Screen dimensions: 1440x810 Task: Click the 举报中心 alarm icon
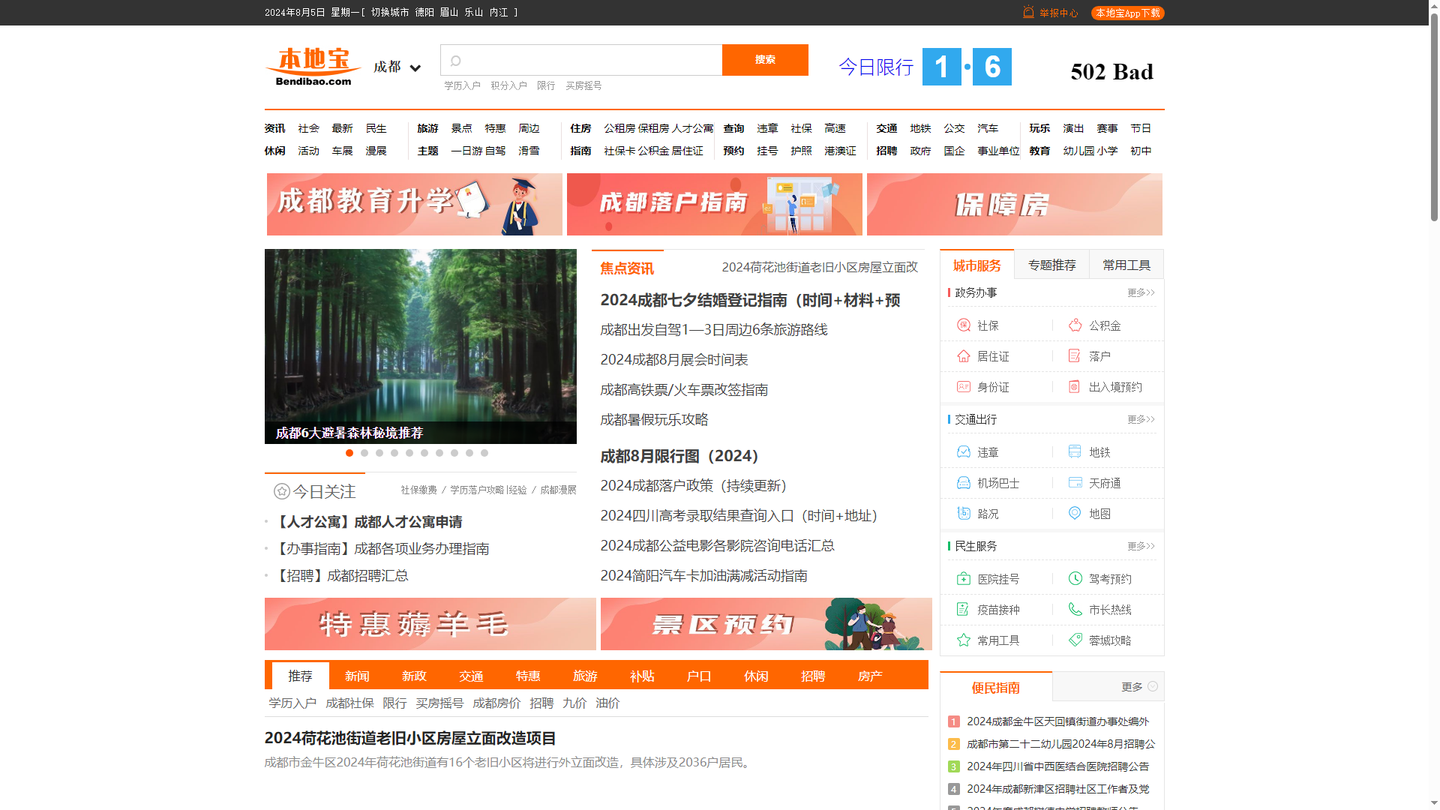[1028, 12]
